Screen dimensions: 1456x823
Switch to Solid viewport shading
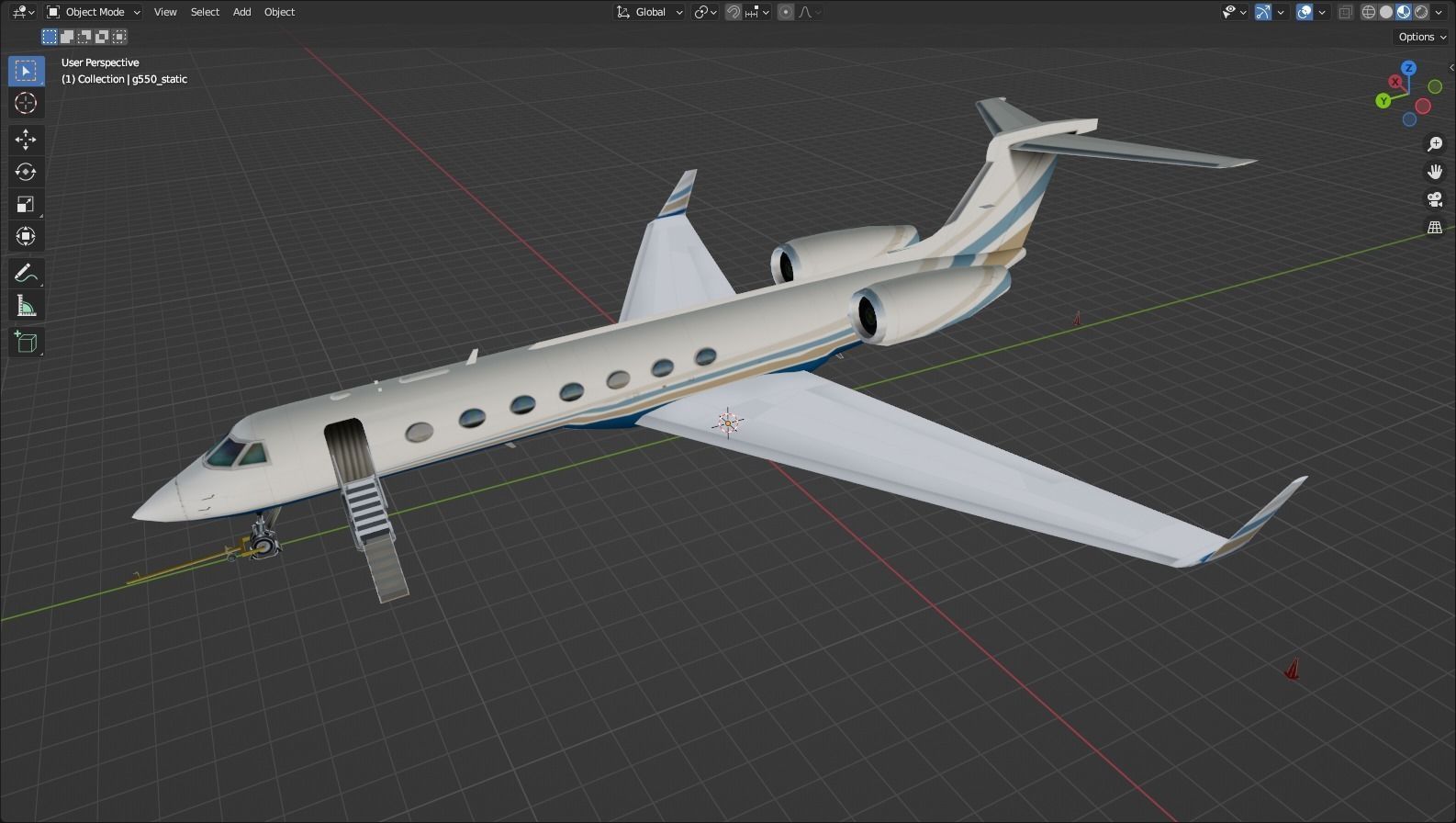[x=1386, y=12]
